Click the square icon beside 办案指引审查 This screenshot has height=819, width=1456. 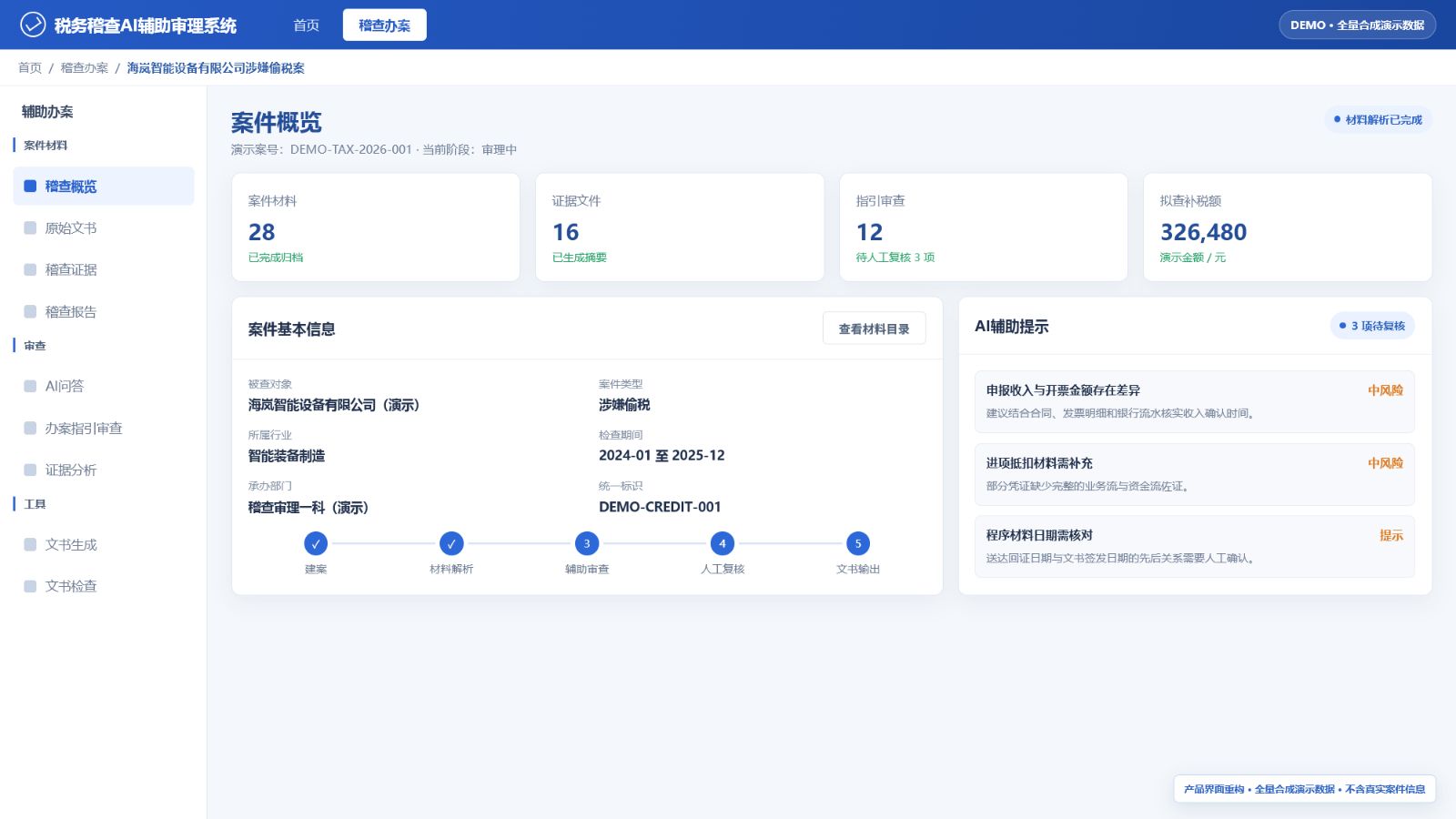click(30, 428)
